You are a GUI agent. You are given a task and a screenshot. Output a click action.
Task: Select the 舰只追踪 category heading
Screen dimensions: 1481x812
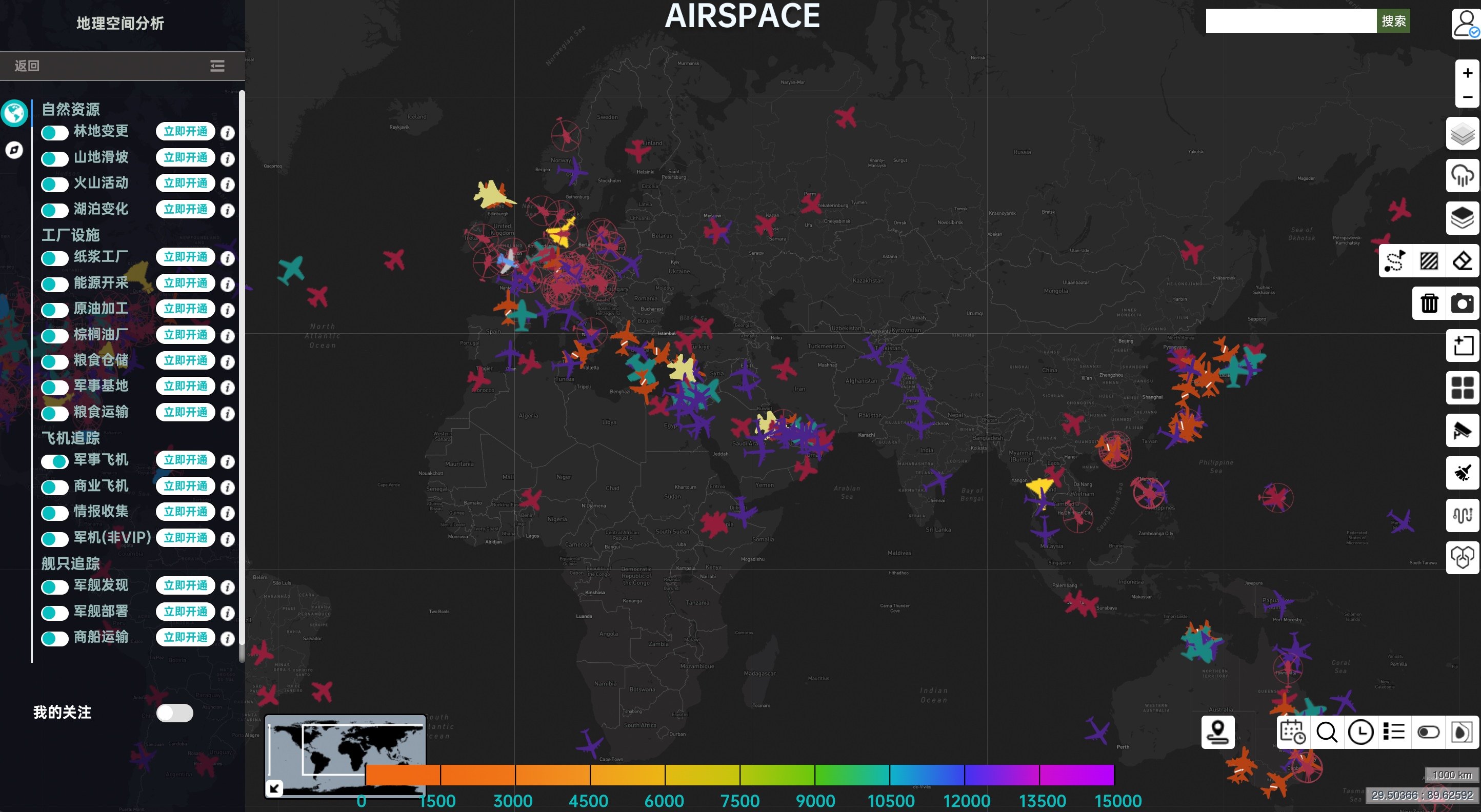(x=71, y=564)
